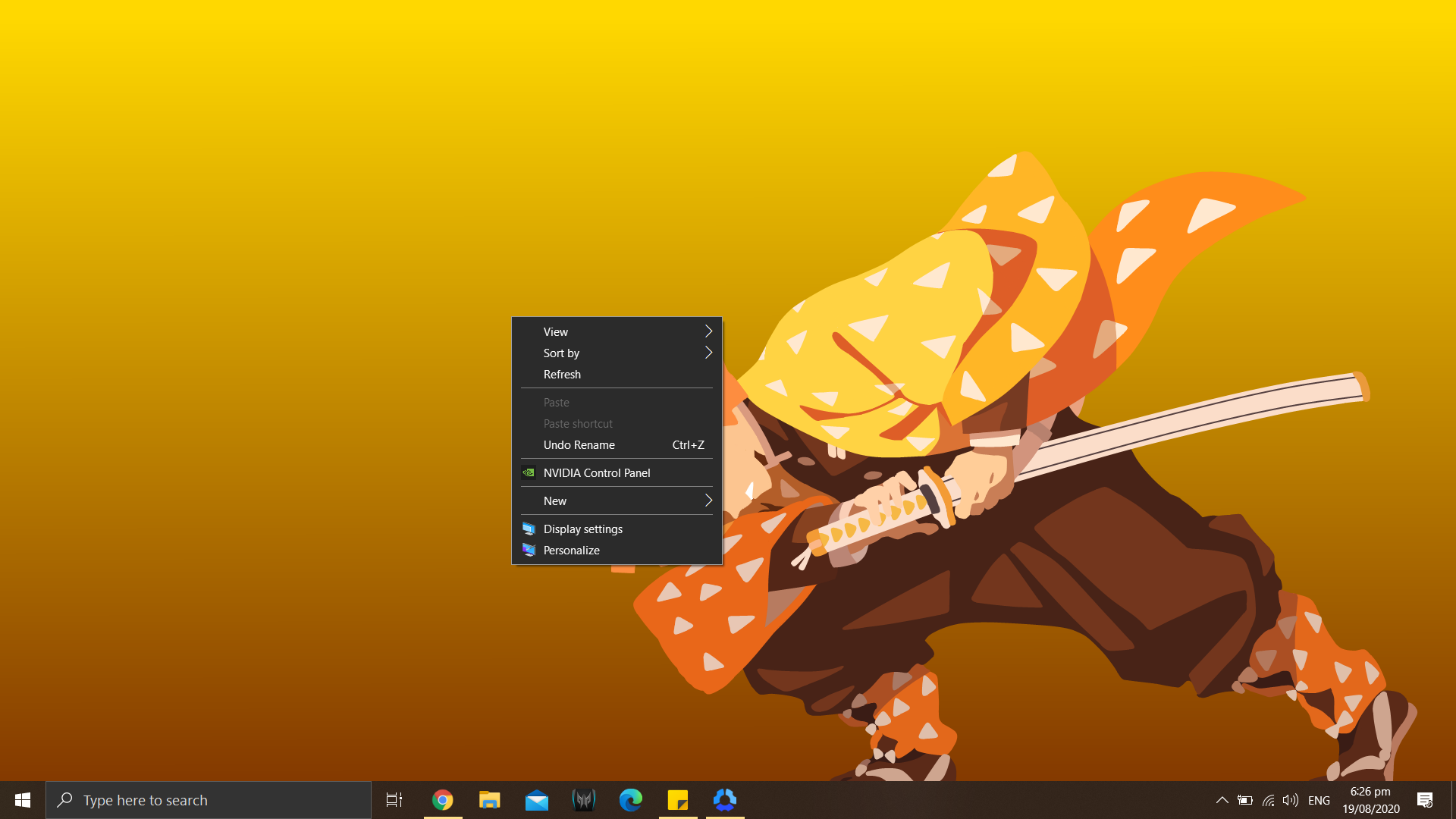The width and height of the screenshot is (1456, 819).
Task: Click the Predator taskbar icon
Action: tap(583, 799)
